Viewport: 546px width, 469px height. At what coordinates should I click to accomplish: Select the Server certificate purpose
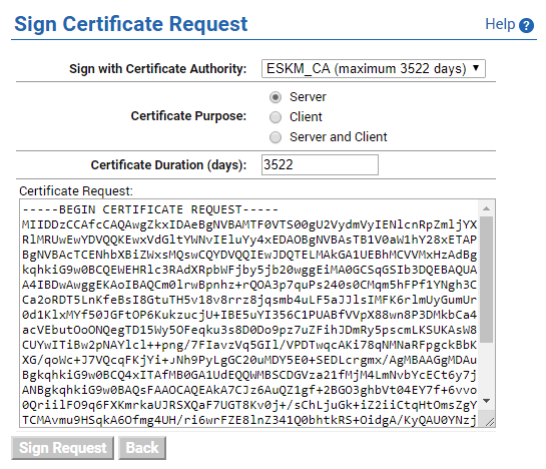tap(275, 97)
